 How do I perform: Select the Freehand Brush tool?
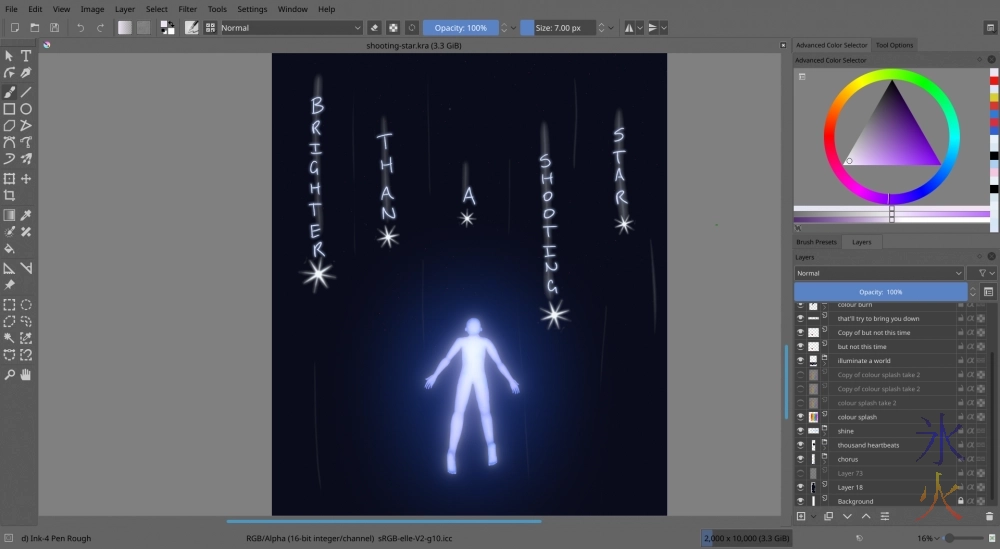point(9,91)
